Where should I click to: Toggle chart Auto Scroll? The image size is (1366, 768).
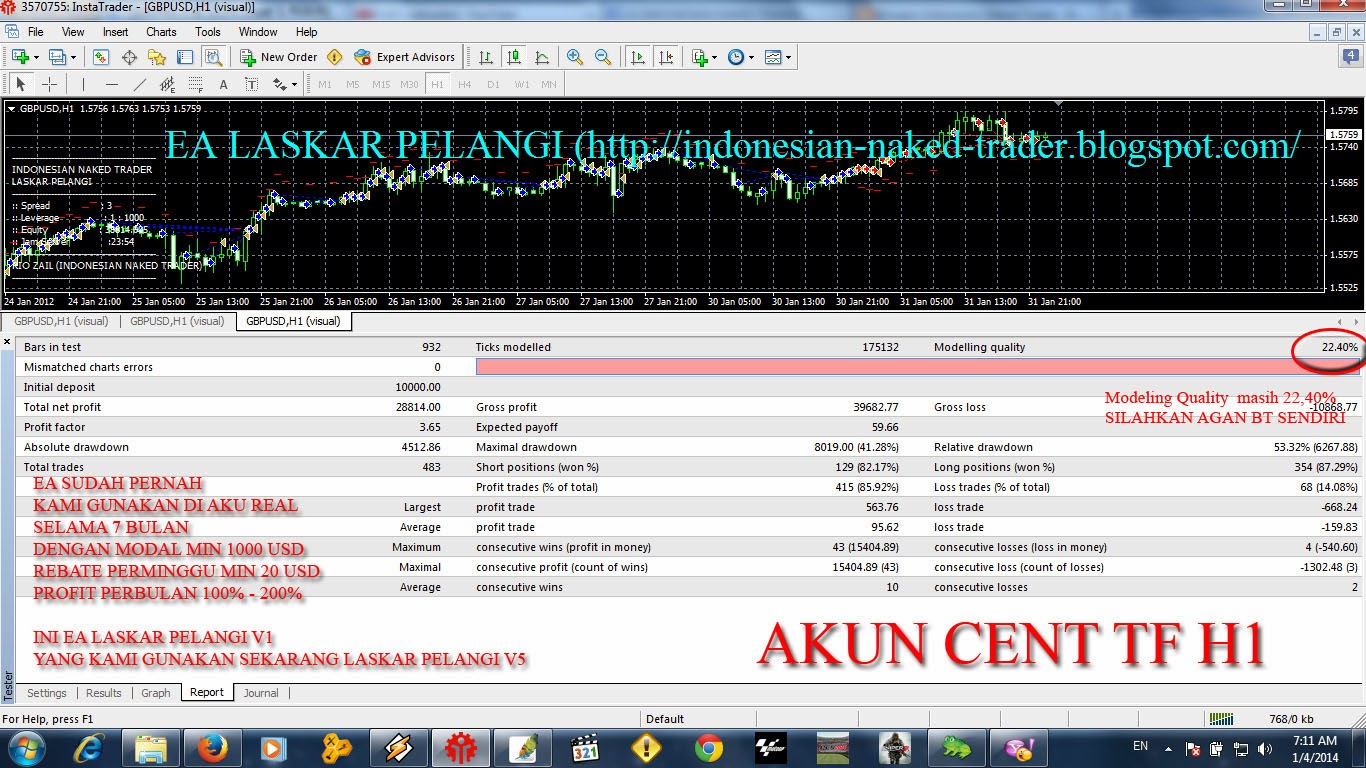638,57
